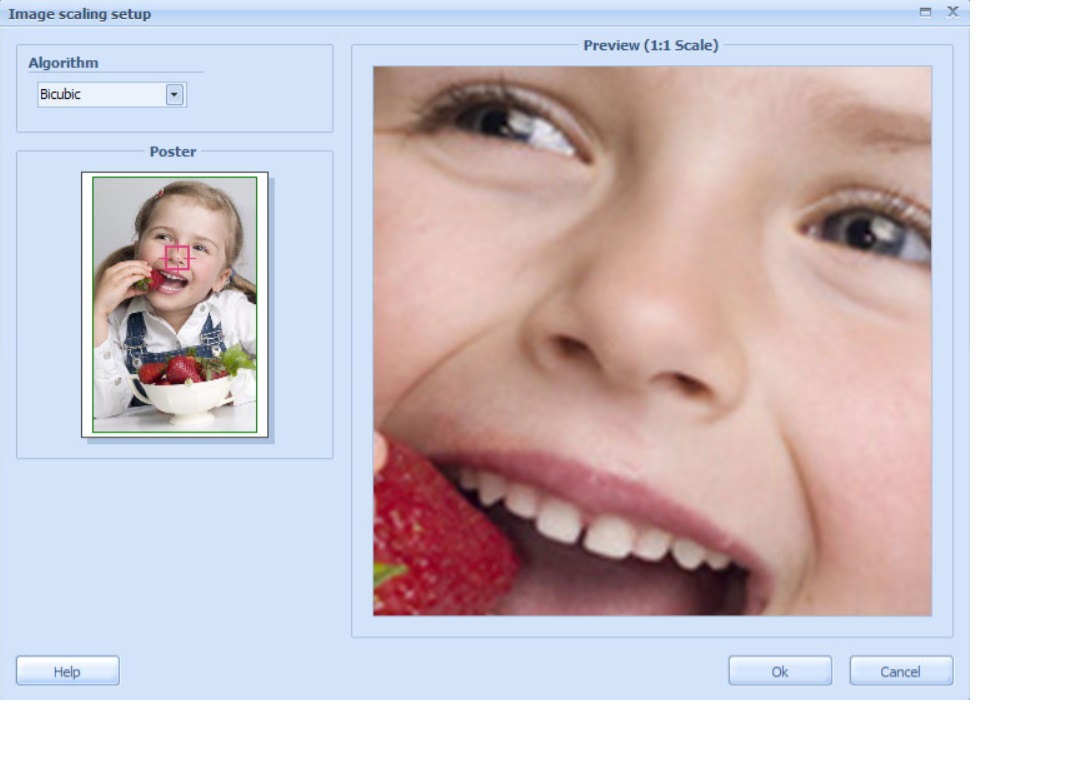Close the Image scaling setup dialog
This screenshot has width=1065, height=757.
(x=952, y=12)
